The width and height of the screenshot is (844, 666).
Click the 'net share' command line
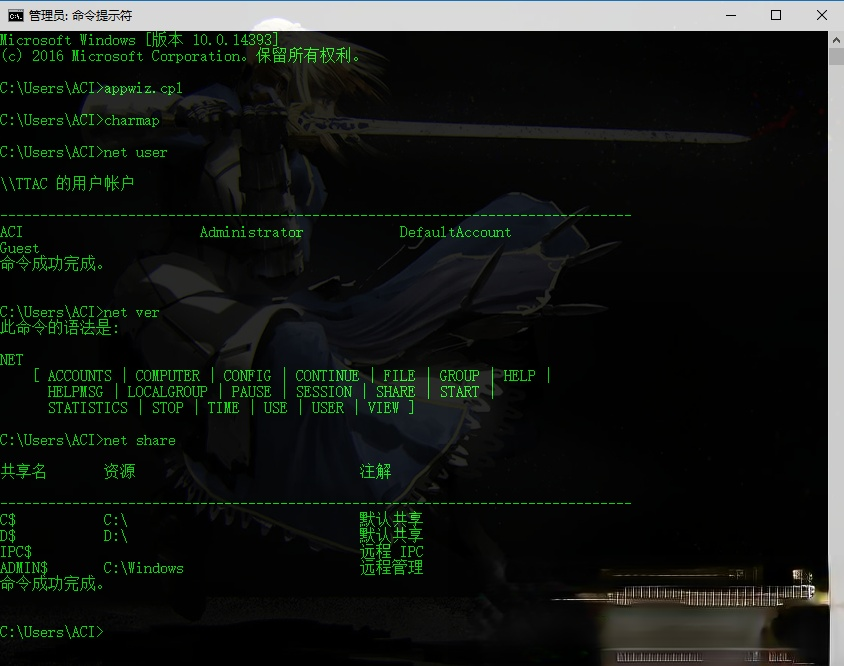pos(88,440)
